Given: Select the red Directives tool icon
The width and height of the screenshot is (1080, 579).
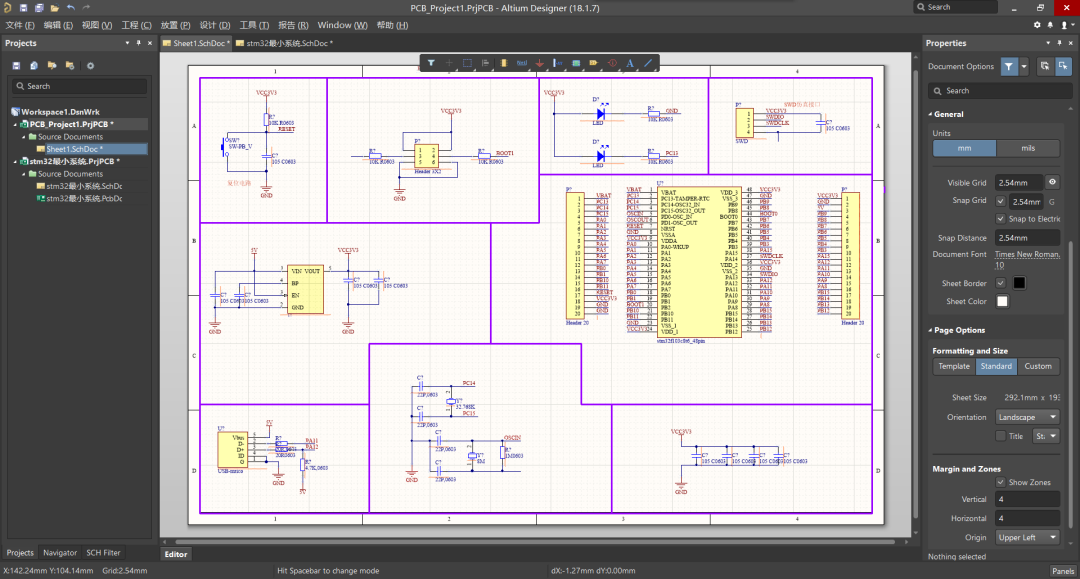Looking at the screenshot, I should coord(612,63).
